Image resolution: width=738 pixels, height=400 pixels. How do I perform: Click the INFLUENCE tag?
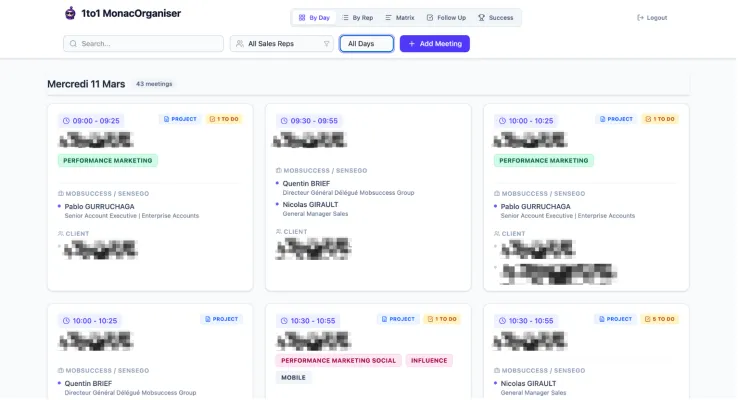(429, 360)
